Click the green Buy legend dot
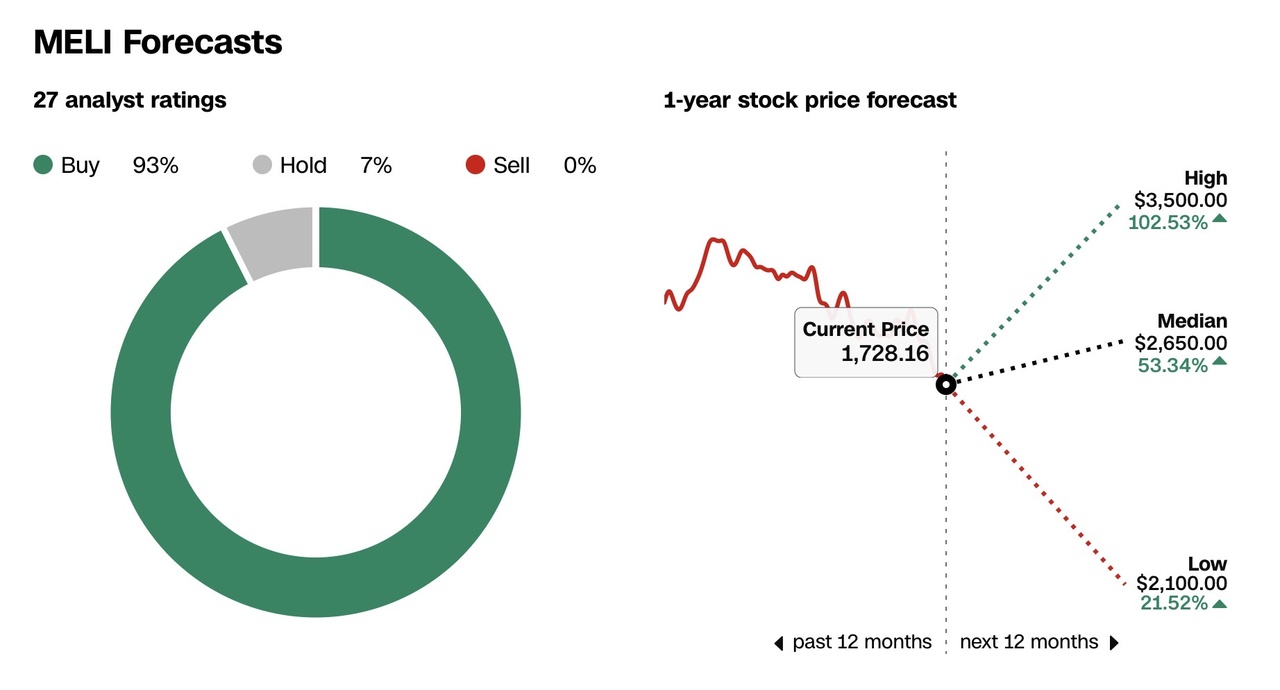Viewport: 1280px width, 690px height. [43, 165]
